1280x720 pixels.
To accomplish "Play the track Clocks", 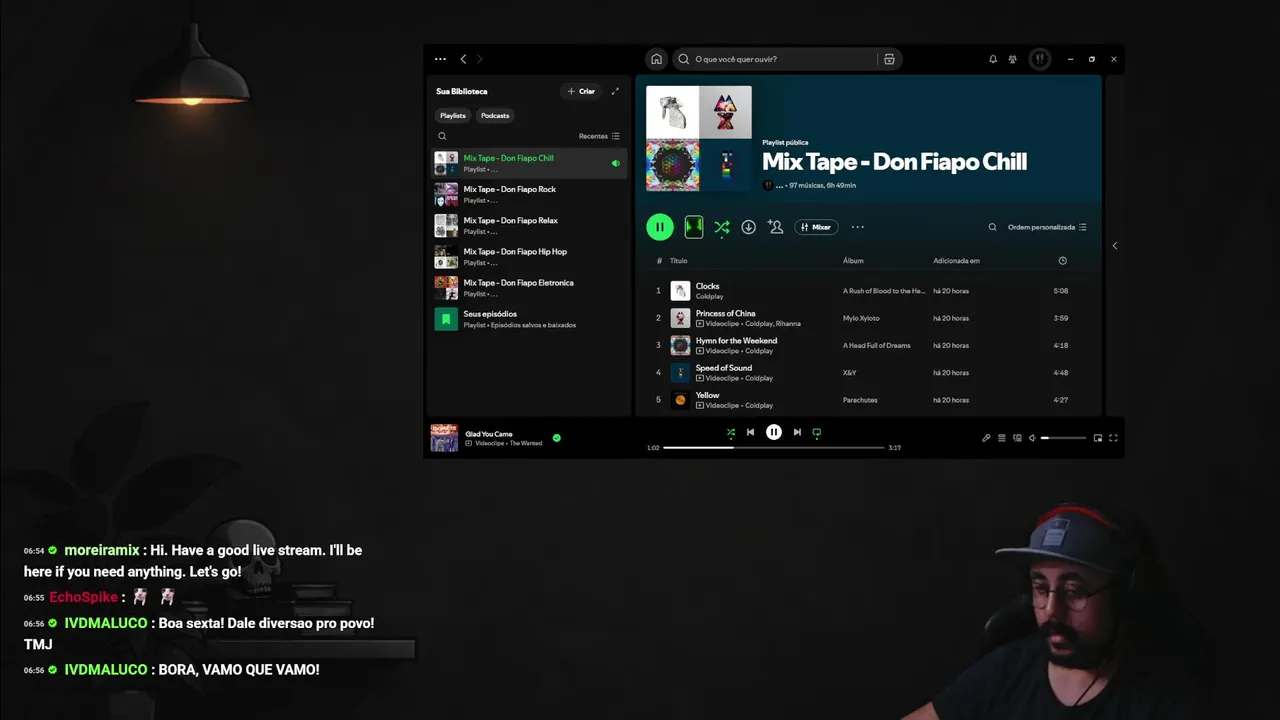I will point(707,286).
